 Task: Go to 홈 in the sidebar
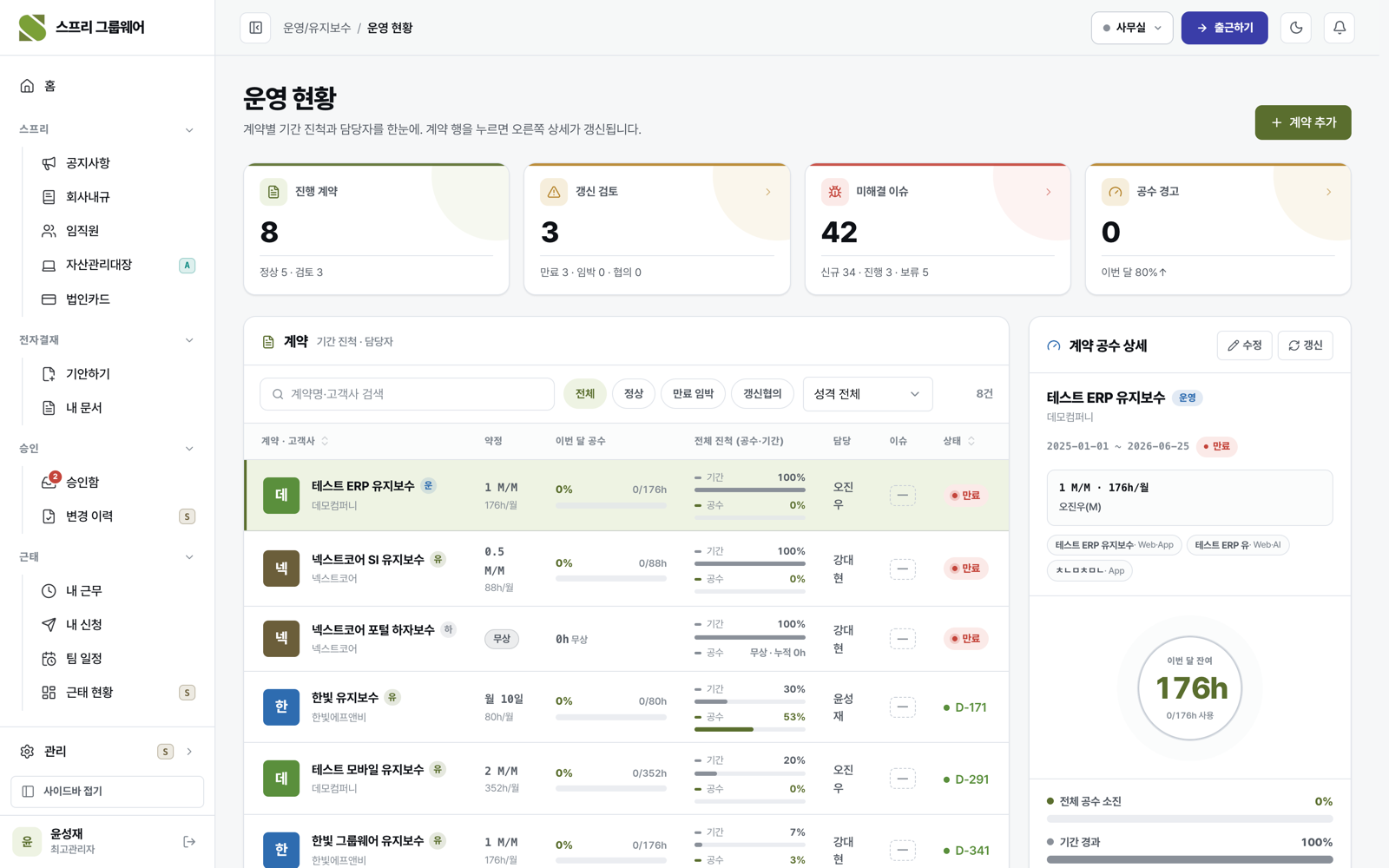(x=108, y=86)
